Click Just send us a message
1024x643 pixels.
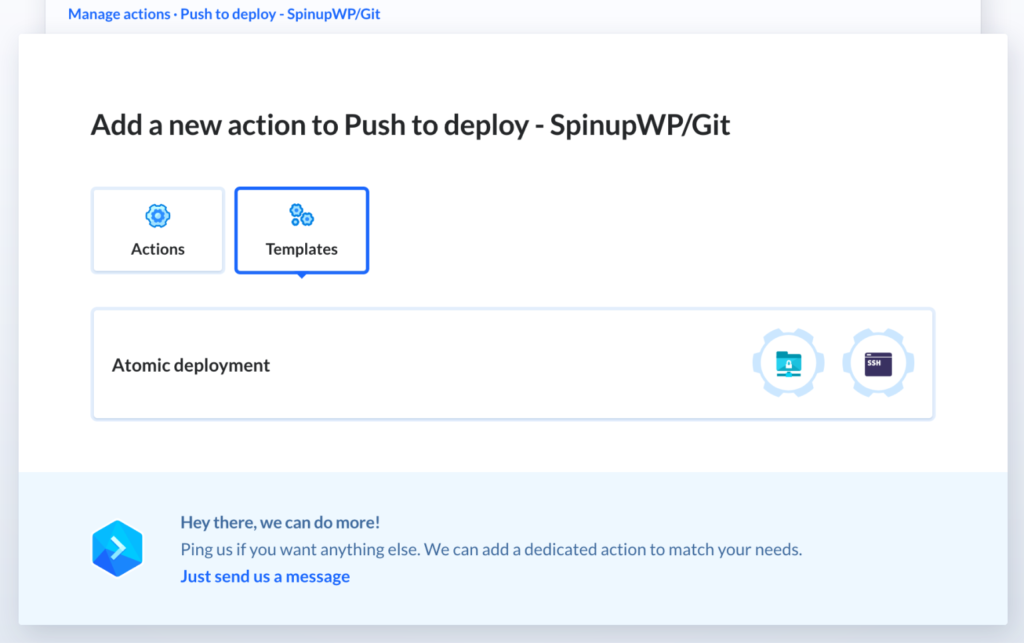tap(264, 576)
